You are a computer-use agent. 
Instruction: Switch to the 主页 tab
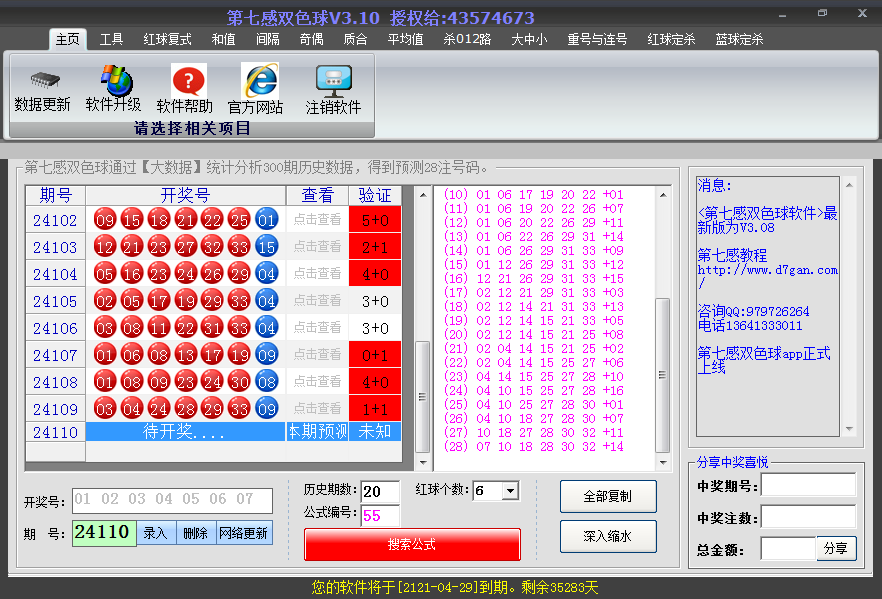click(x=68, y=39)
